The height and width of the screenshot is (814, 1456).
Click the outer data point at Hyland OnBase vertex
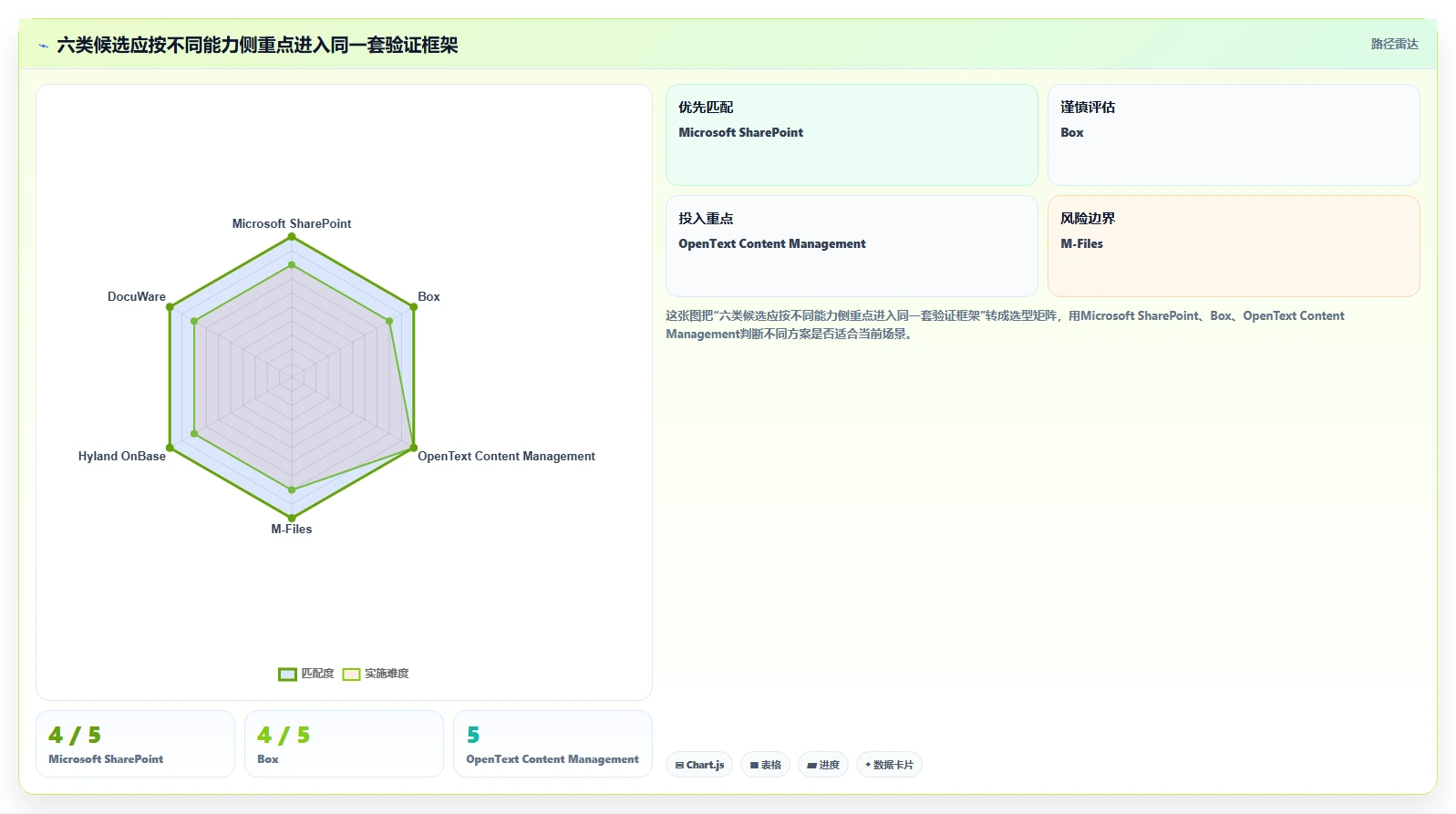[170, 448]
